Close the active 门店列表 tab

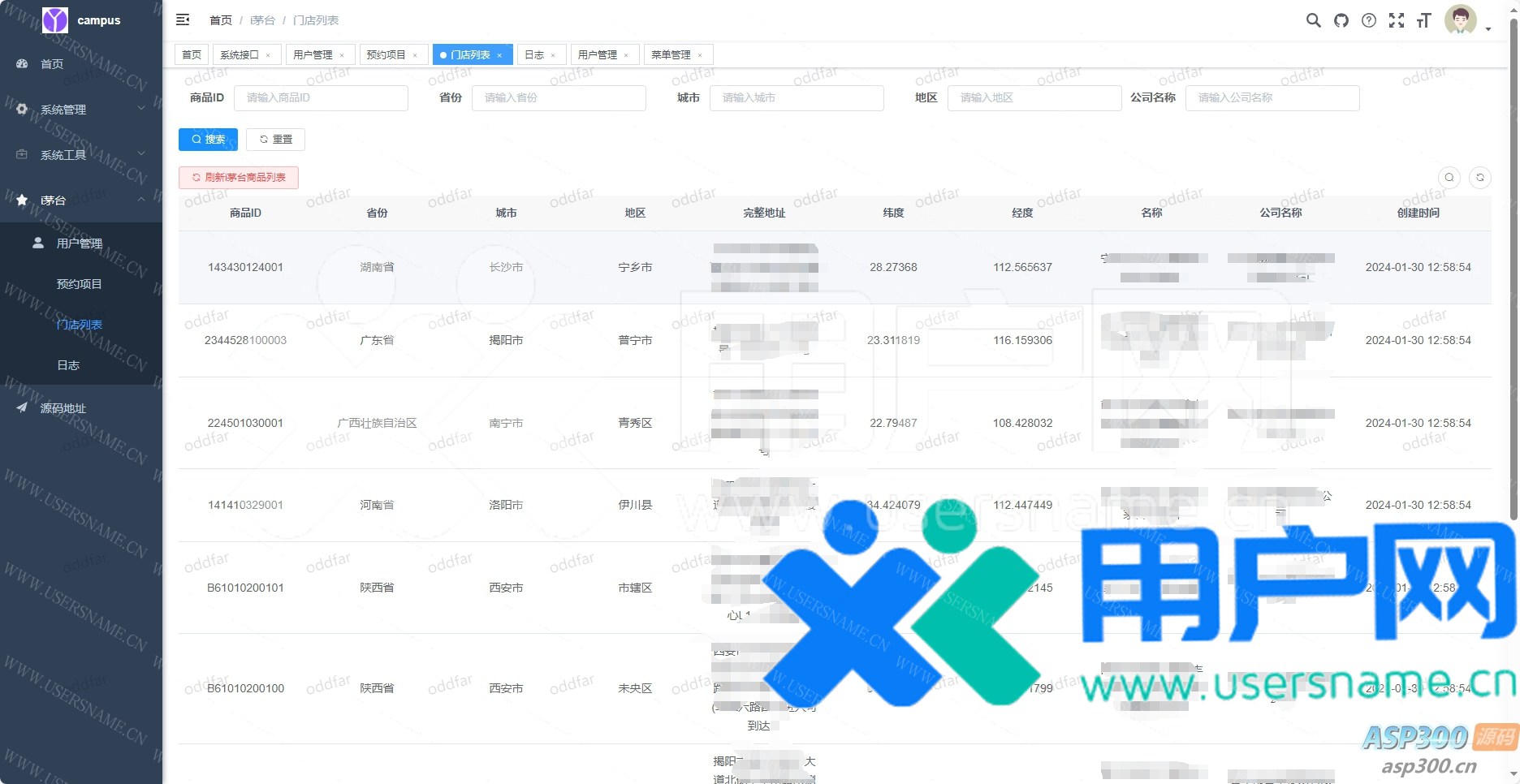pos(499,55)
